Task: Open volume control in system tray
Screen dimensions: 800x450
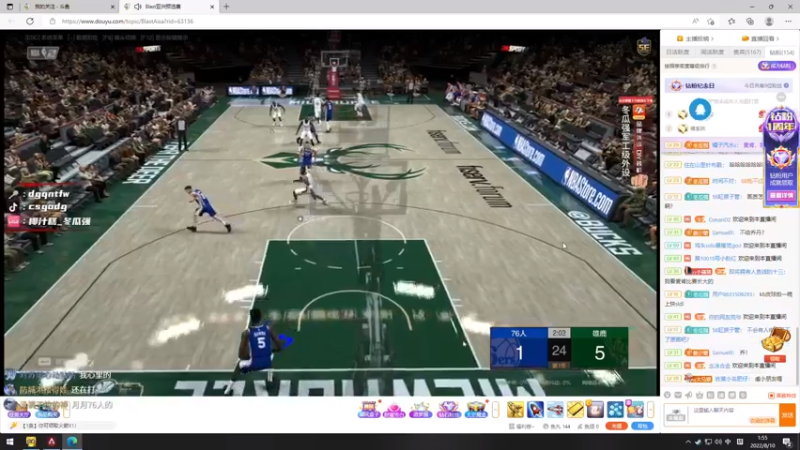Action: [718, 442]
